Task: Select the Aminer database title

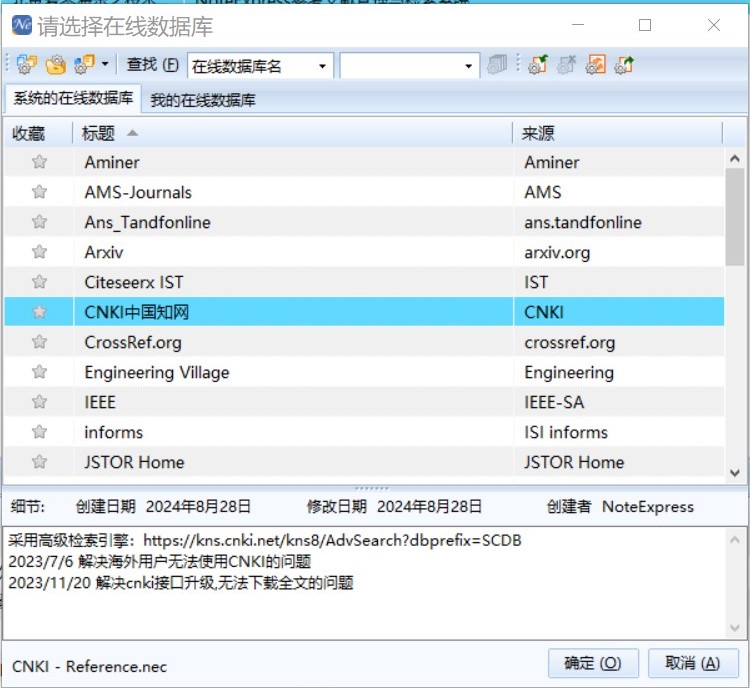Action: coord(112,162)
